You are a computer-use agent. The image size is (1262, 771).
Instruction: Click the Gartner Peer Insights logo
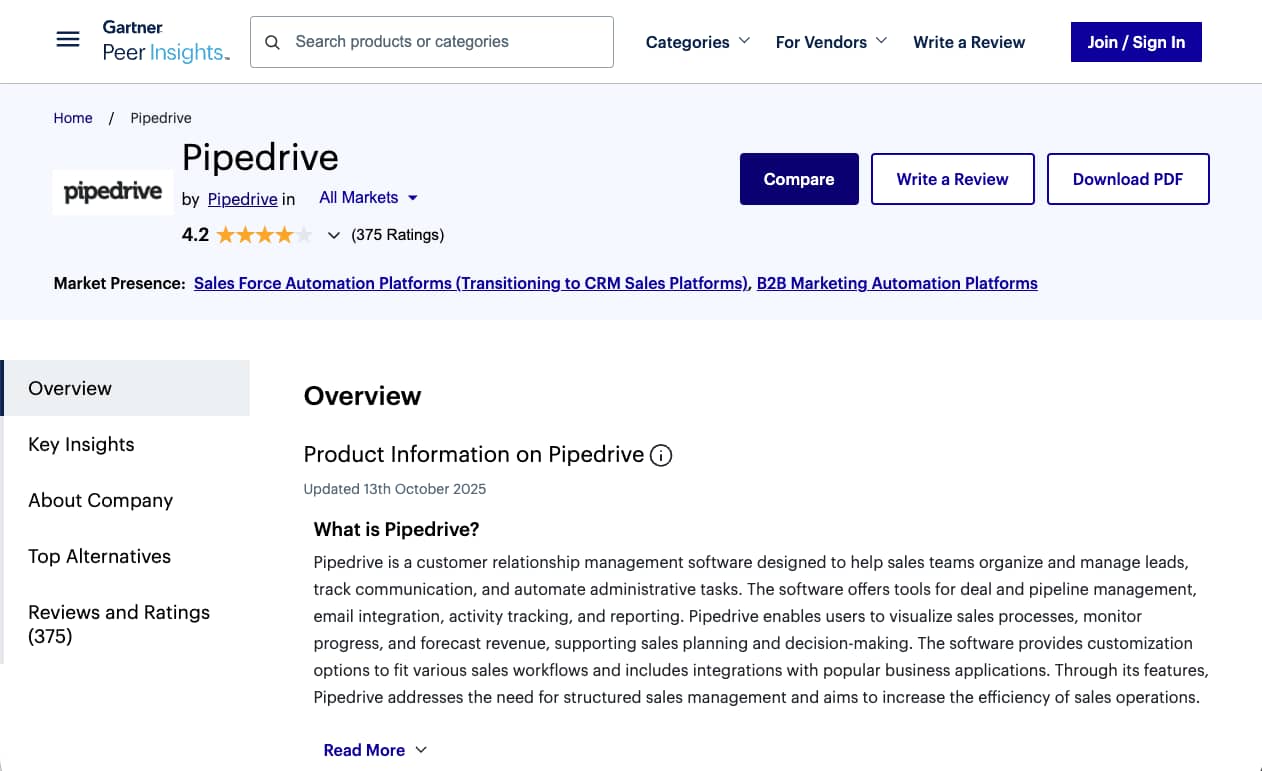pos(166,41)
